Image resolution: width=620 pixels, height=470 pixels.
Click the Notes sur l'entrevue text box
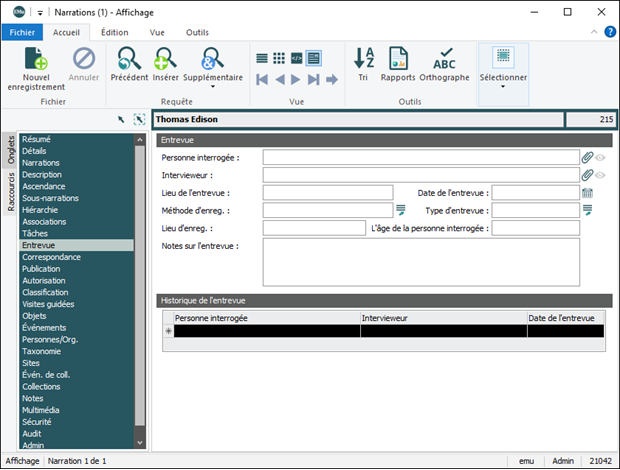pyautogui.click(x=421, y=261)
